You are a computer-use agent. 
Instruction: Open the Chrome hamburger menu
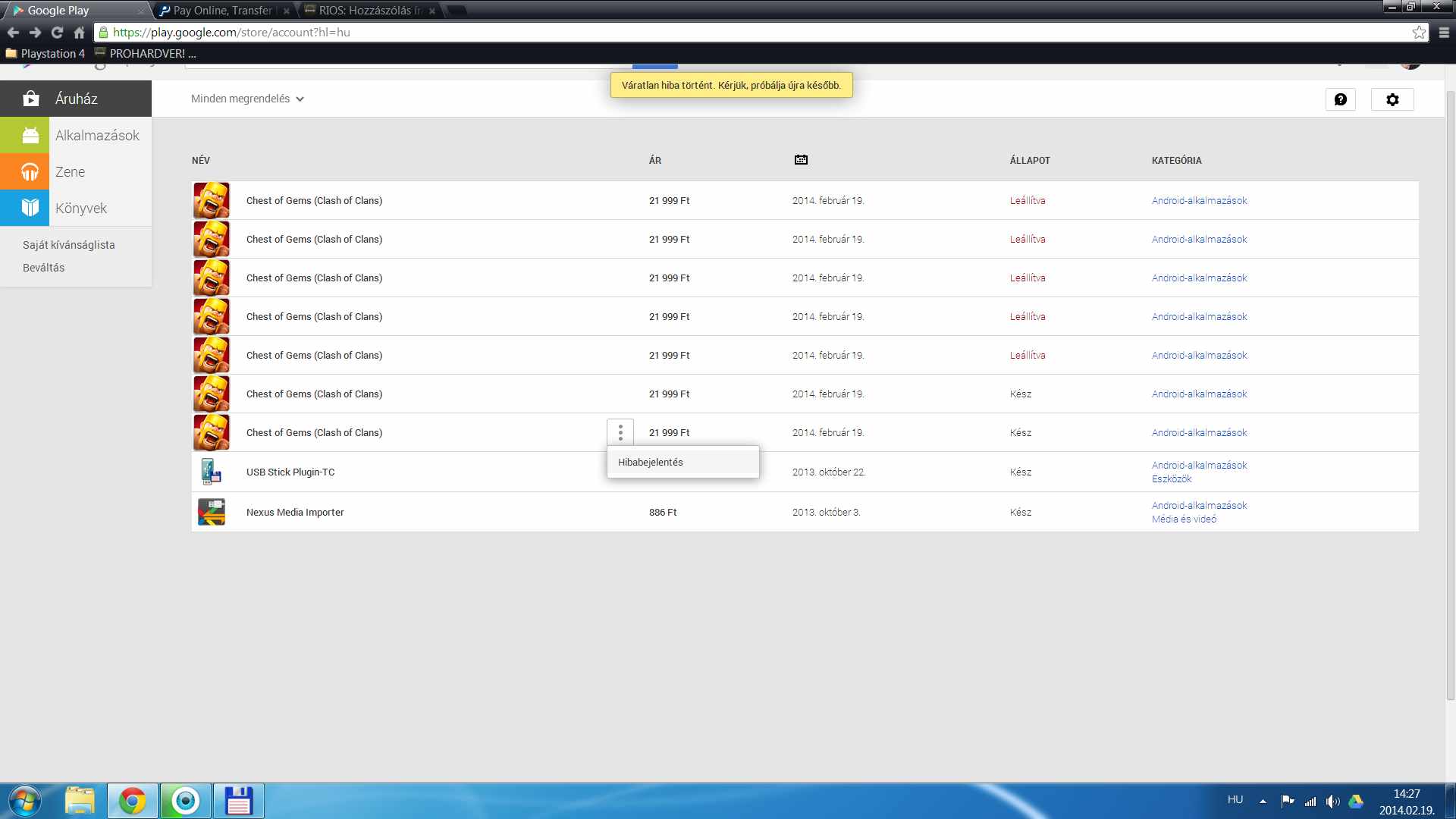(1444, 33)
